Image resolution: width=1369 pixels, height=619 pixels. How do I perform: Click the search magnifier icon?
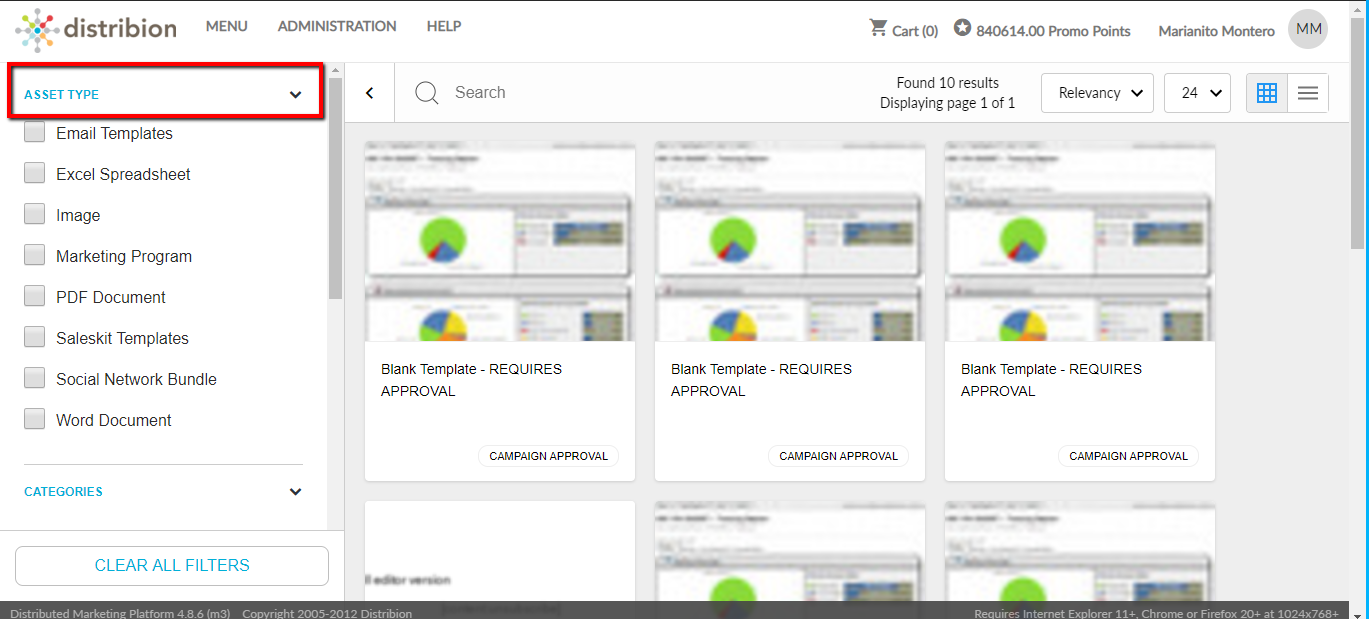click(427, 93)
